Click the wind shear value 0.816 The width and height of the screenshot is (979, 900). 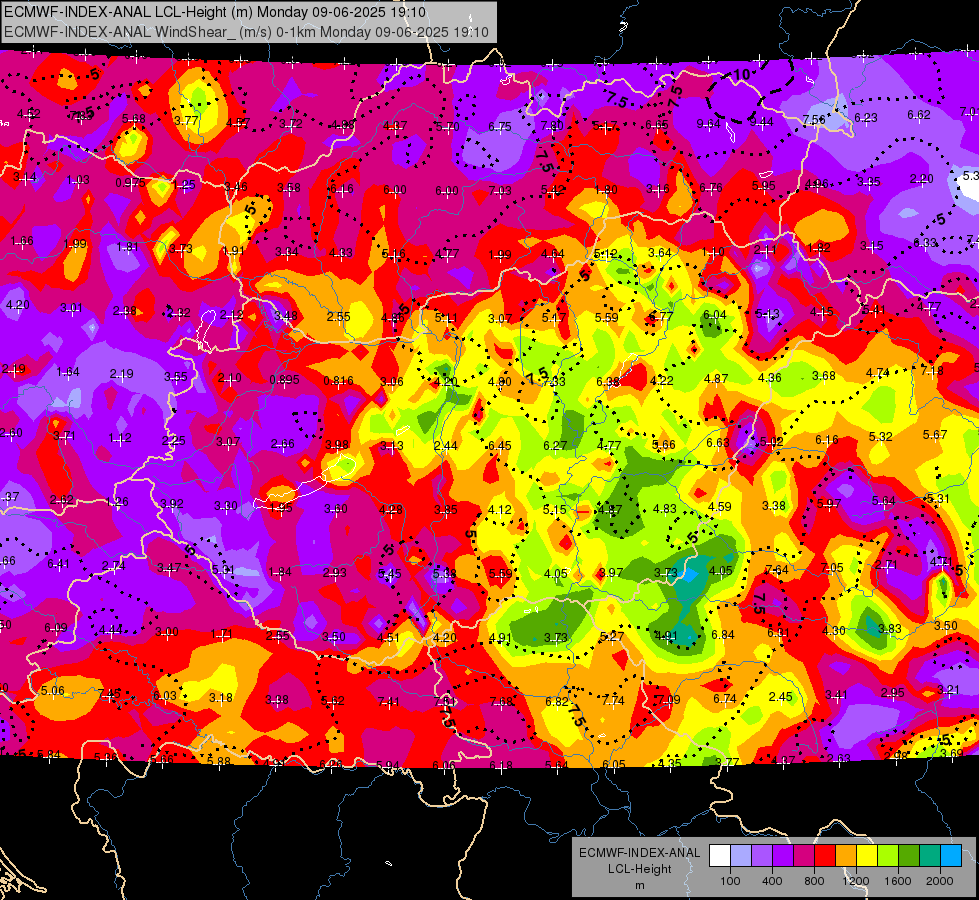[338, 380]
